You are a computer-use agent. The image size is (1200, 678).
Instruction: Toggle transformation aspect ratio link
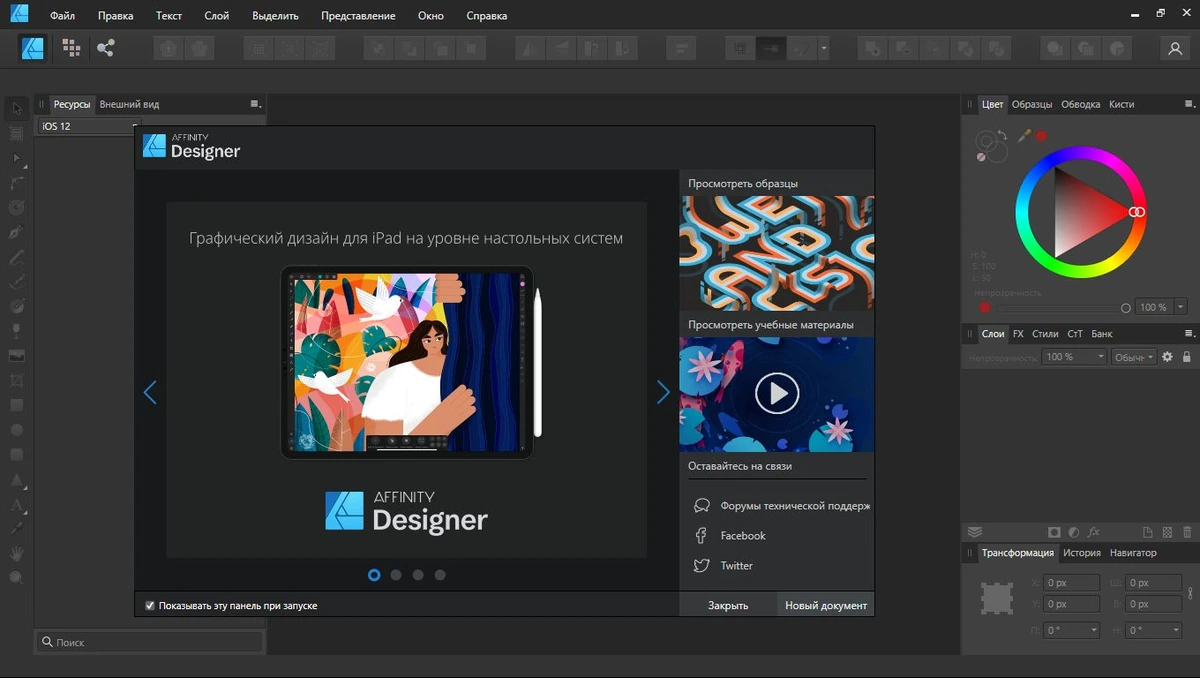(1191, 593)
